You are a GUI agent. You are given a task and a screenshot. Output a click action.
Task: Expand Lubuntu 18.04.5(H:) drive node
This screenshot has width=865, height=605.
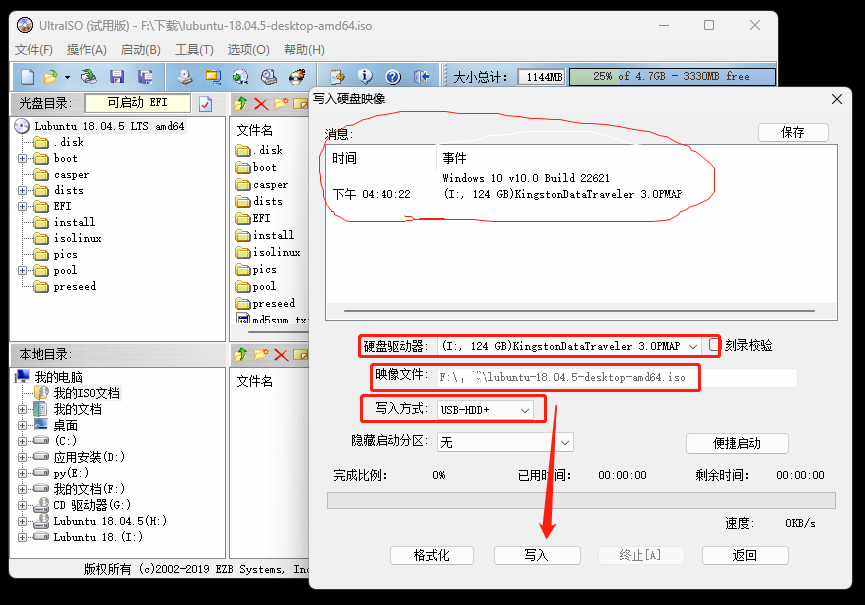pyautogui.click(x=23, y=521)
